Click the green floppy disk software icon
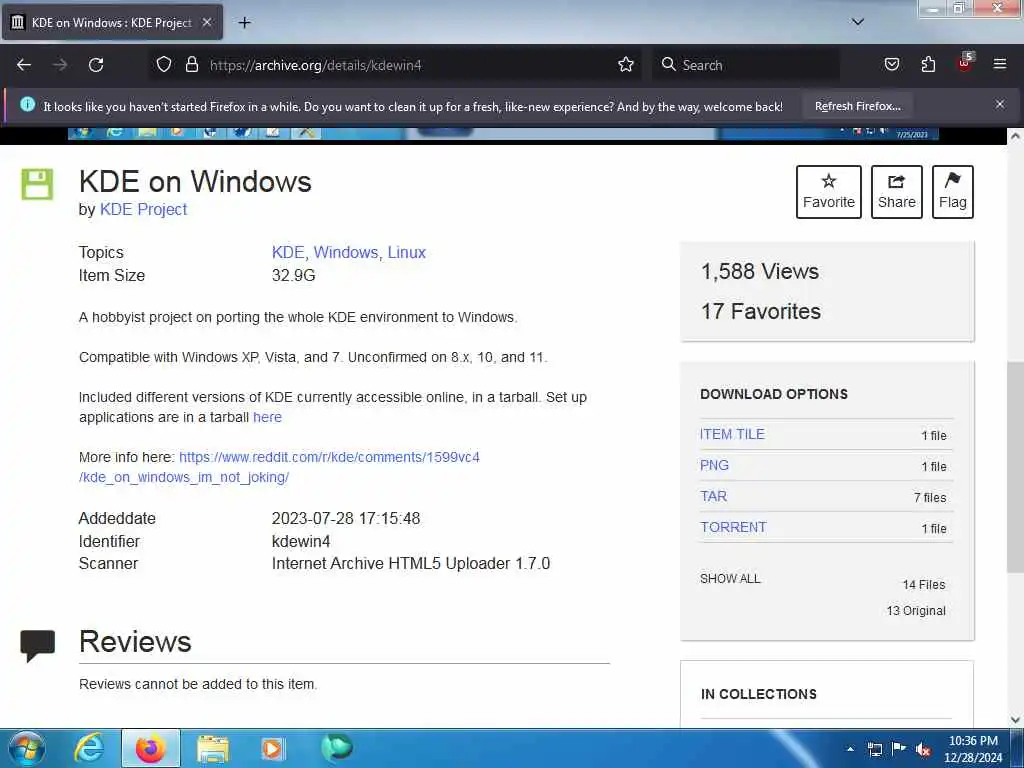 [37, 184]
